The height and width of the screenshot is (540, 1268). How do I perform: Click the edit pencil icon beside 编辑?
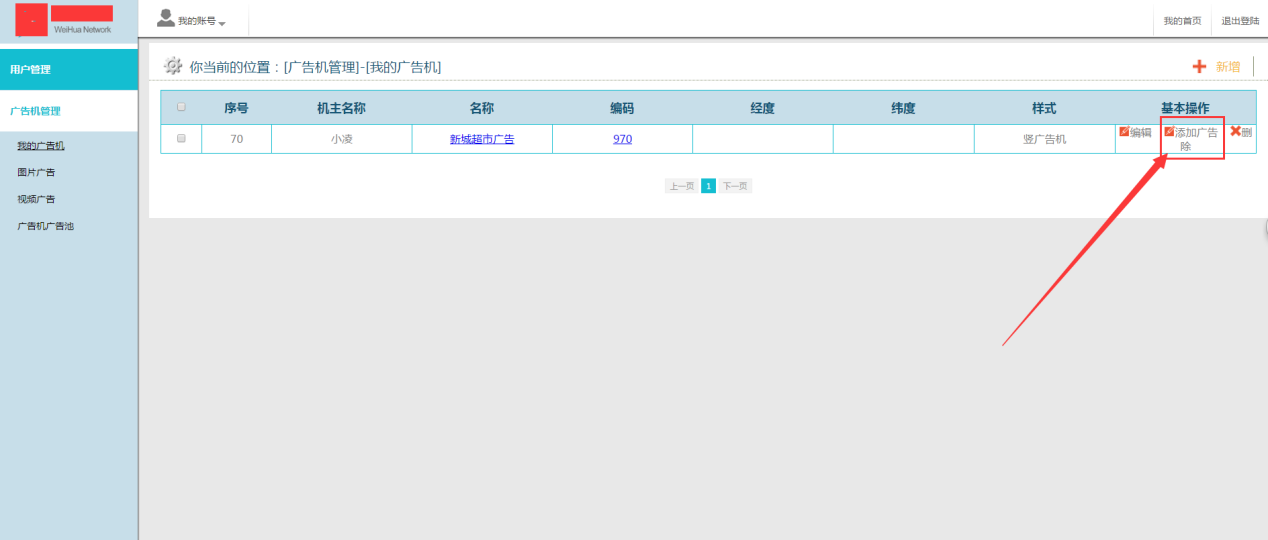pos(1124,132)
